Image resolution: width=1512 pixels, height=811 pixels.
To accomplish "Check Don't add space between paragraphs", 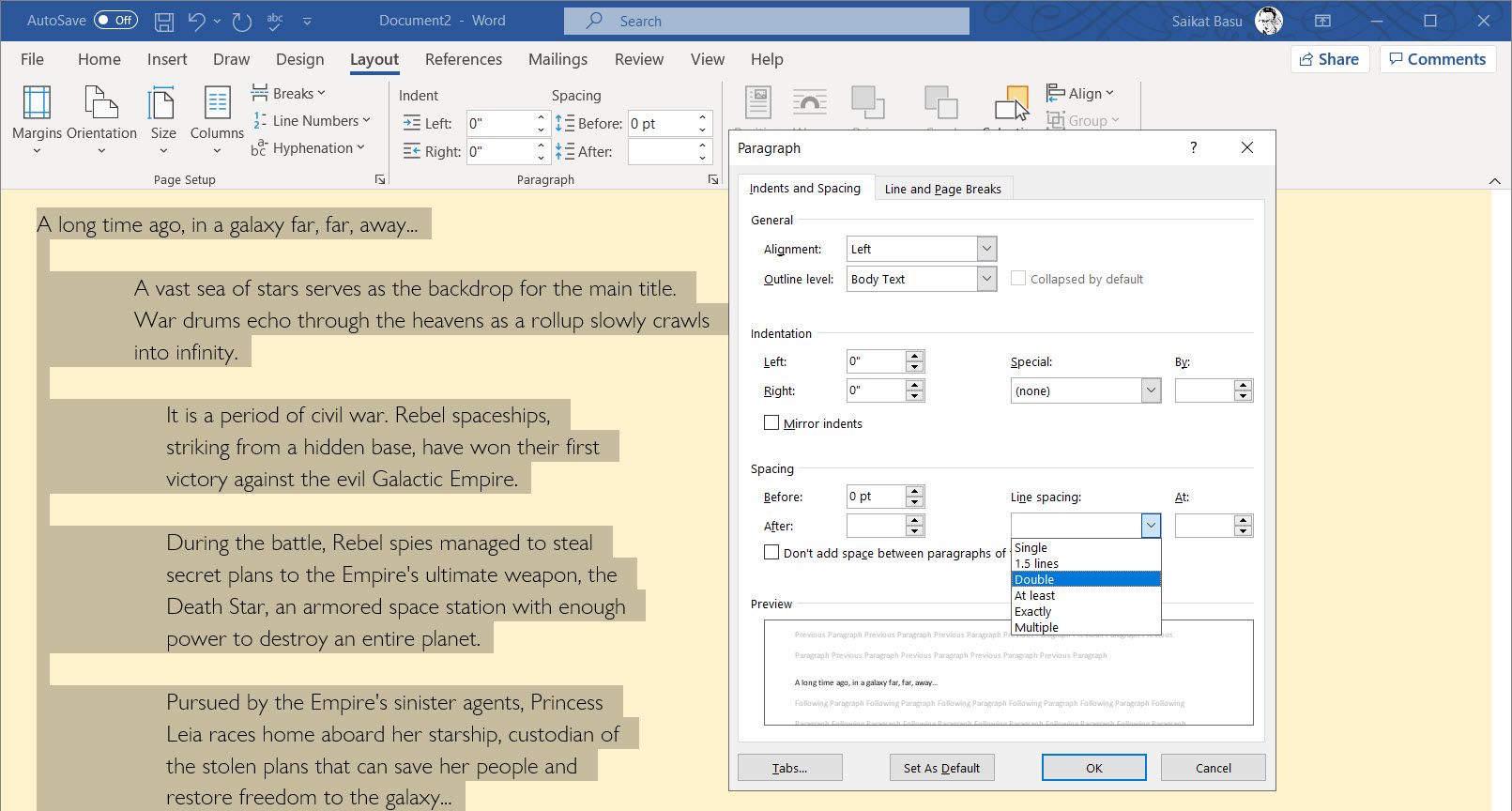I will click(x=771, y=553).
